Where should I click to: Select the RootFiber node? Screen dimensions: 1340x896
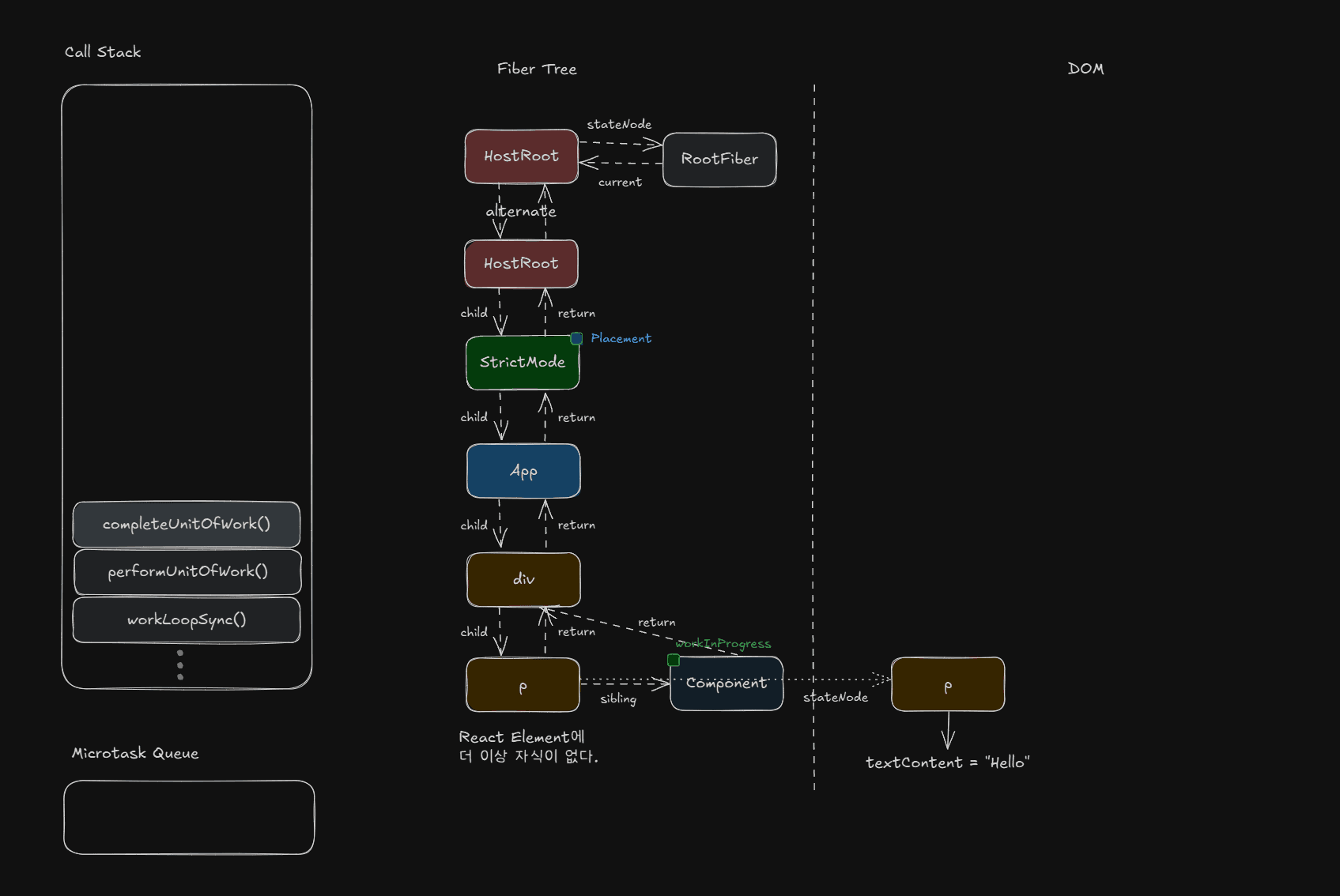(x=719, y=160)
